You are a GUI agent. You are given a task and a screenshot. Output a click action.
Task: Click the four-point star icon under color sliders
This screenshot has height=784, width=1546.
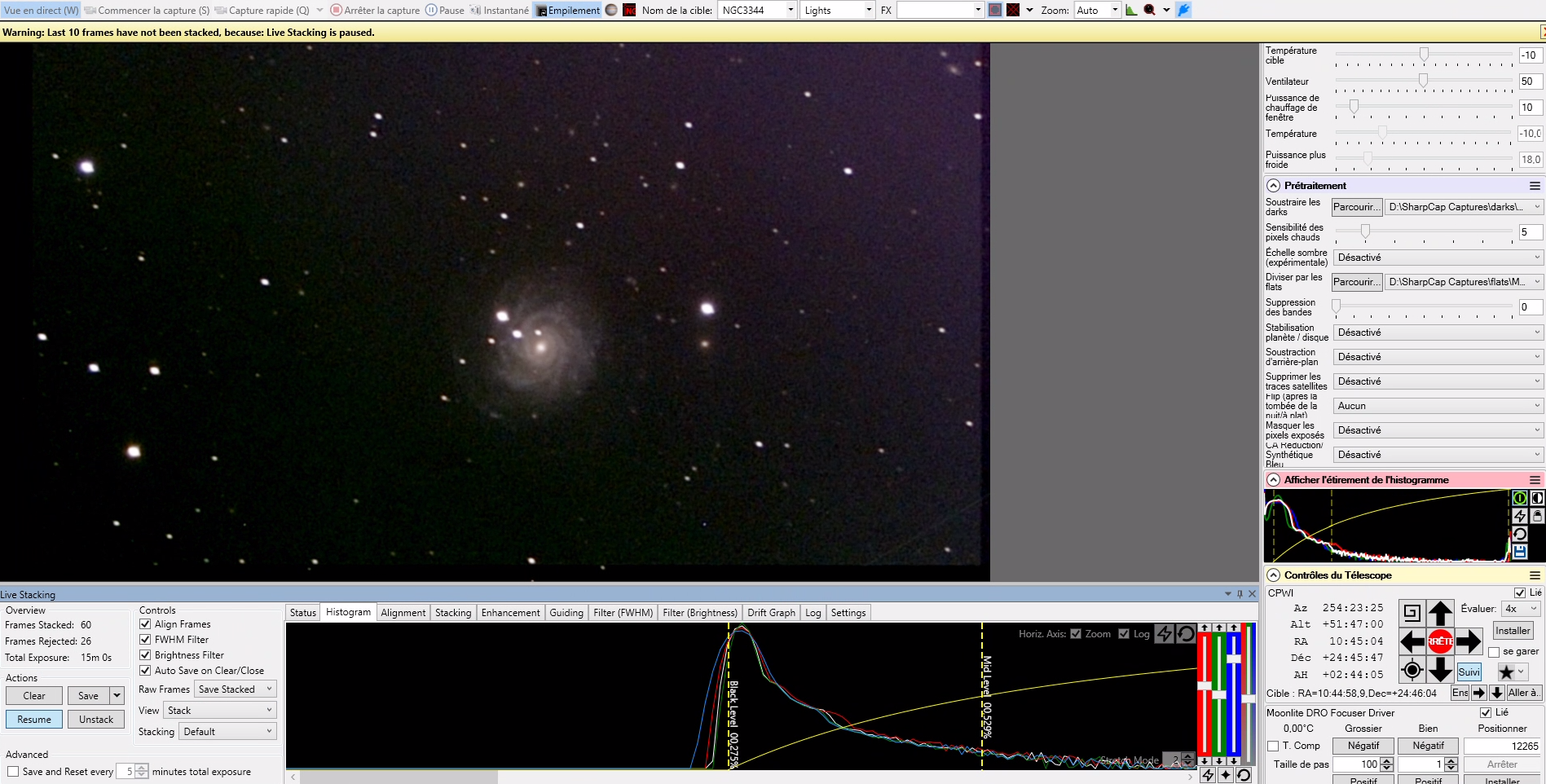coord(1226,775)
